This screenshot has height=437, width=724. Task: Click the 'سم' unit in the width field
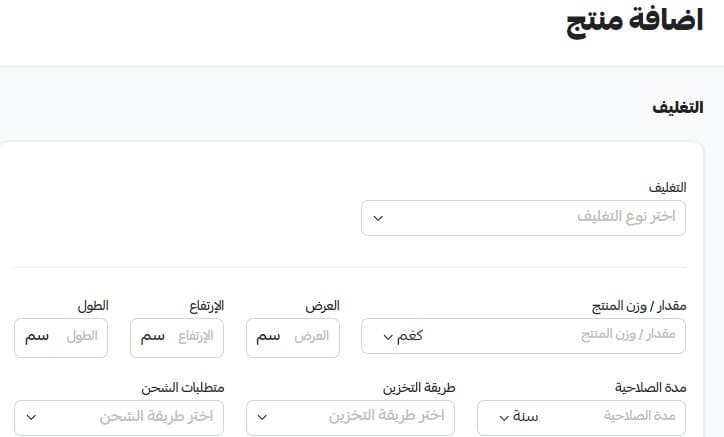point(268,336)
